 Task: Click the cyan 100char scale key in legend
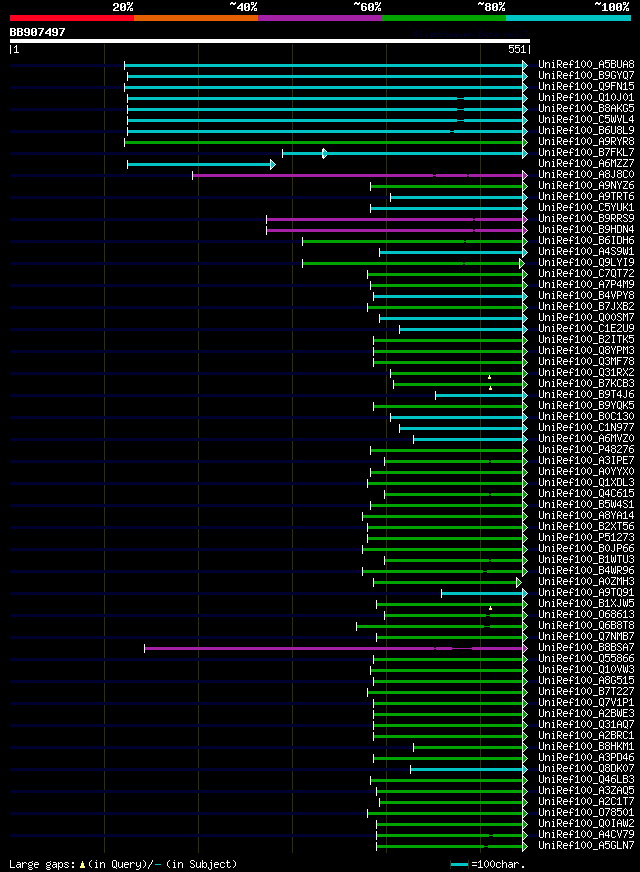click(x=460, y=865)
